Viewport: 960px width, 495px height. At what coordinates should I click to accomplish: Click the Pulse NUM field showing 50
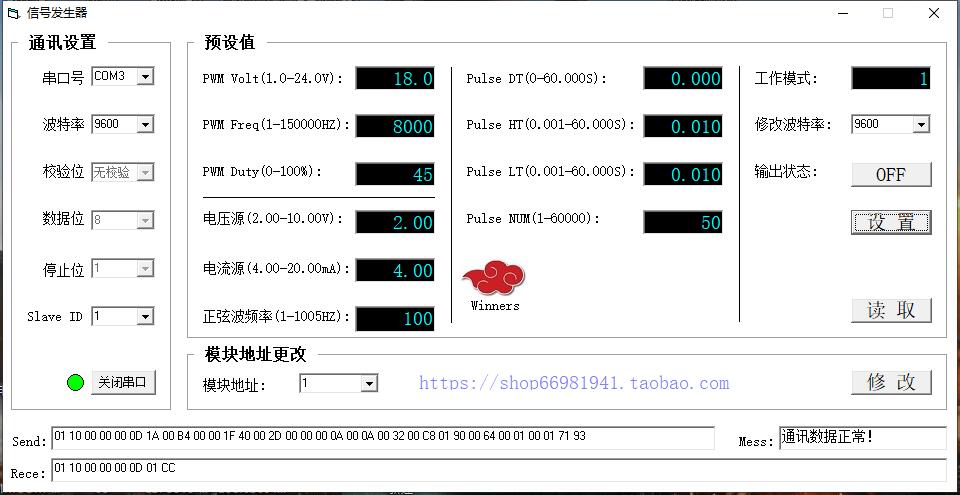(682, 222)
